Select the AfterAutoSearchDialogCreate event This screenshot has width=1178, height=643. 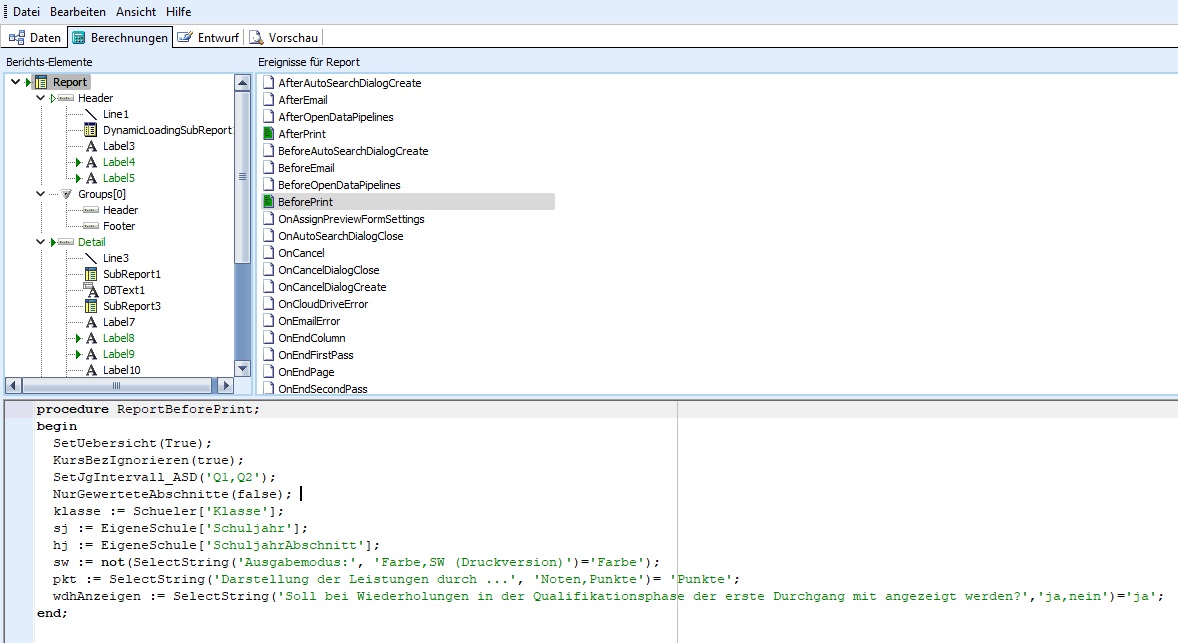point(349,83)
